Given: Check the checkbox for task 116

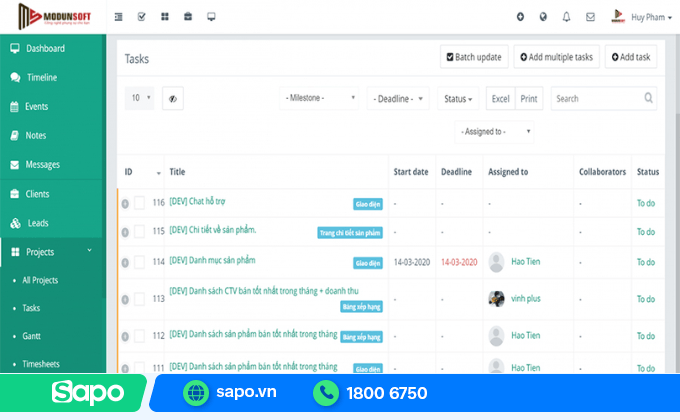Looking at the screenshot, I should tap(139, 203).
